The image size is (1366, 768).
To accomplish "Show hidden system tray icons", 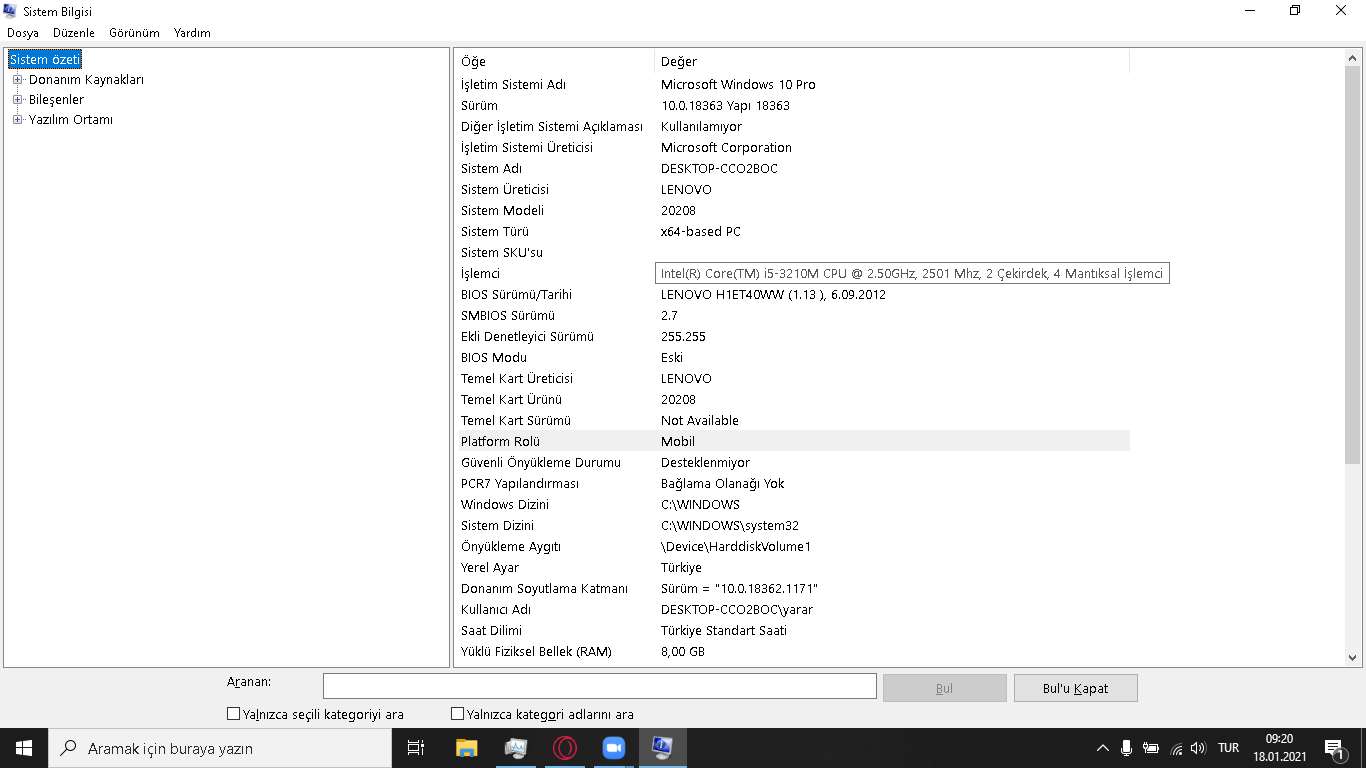I will [x=1103, y=748].
